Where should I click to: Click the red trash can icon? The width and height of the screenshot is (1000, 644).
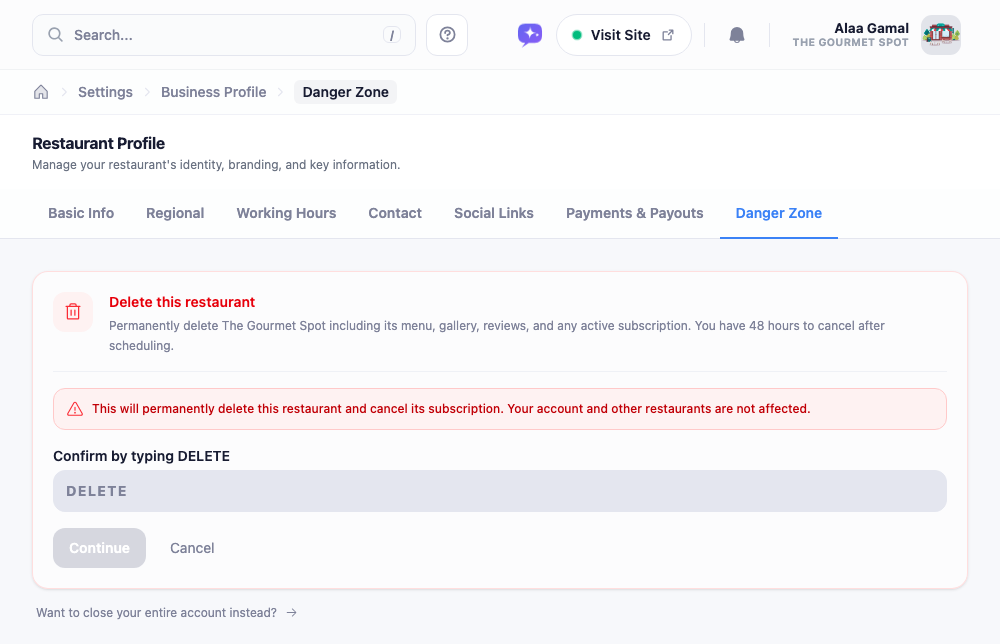(73, 312)
